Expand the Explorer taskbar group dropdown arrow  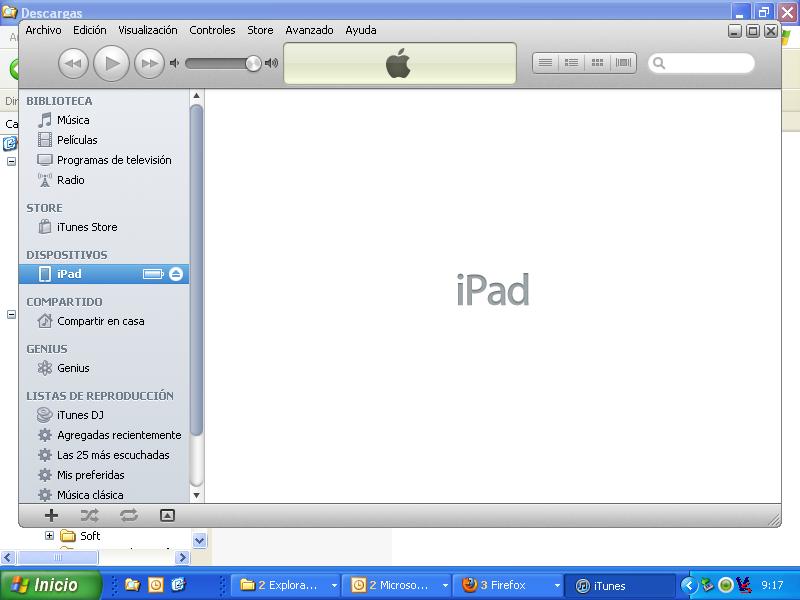[334, 586]
